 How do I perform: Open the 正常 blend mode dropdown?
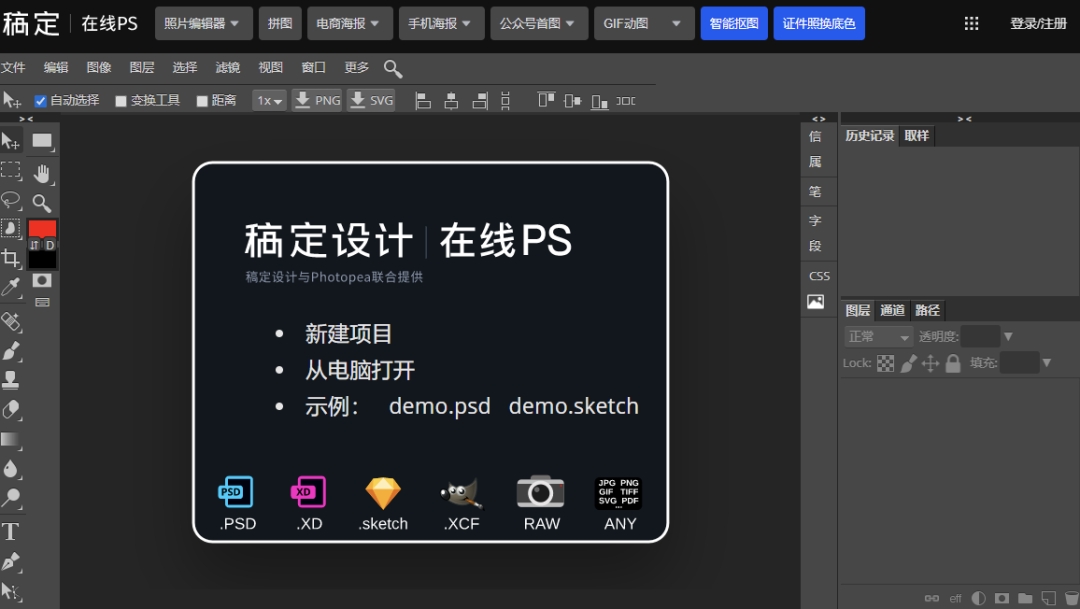click(x=878, y=337)
